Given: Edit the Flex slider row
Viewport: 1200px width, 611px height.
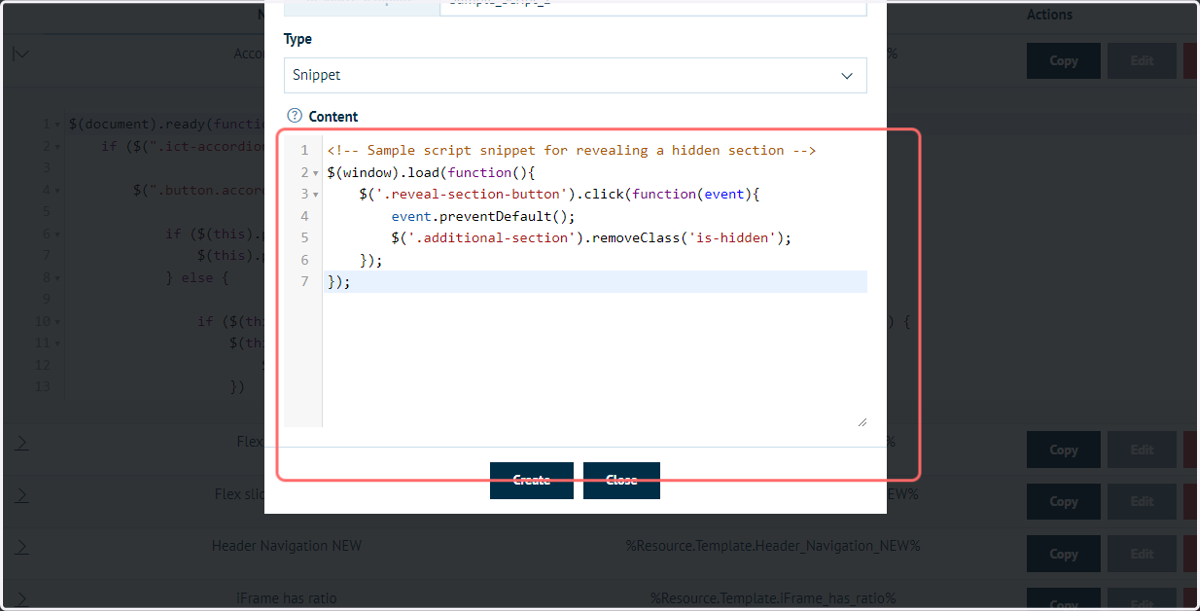Looking at the screenshot, I should click(x=1142, y=502).
